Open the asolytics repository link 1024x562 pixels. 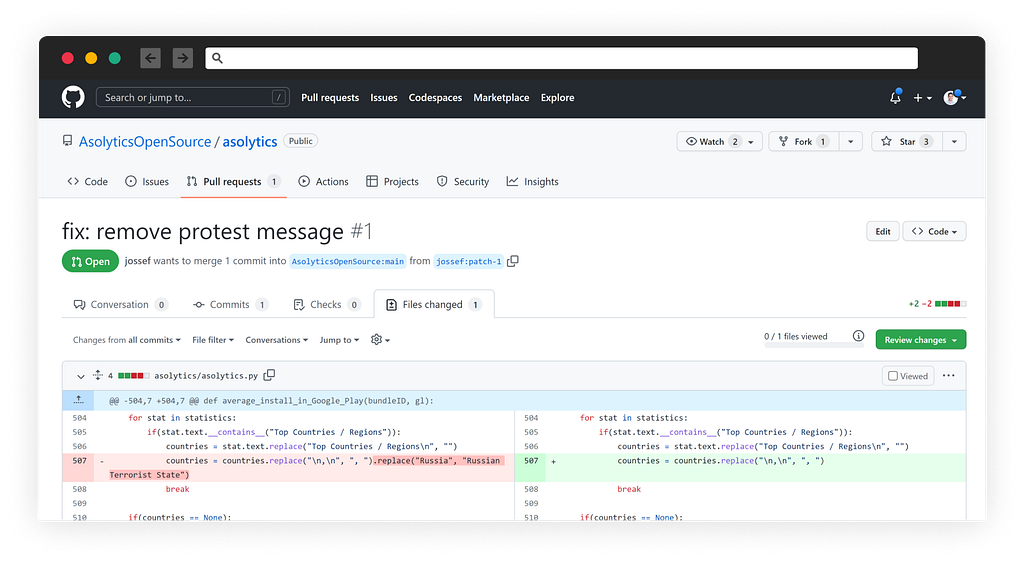249,142
